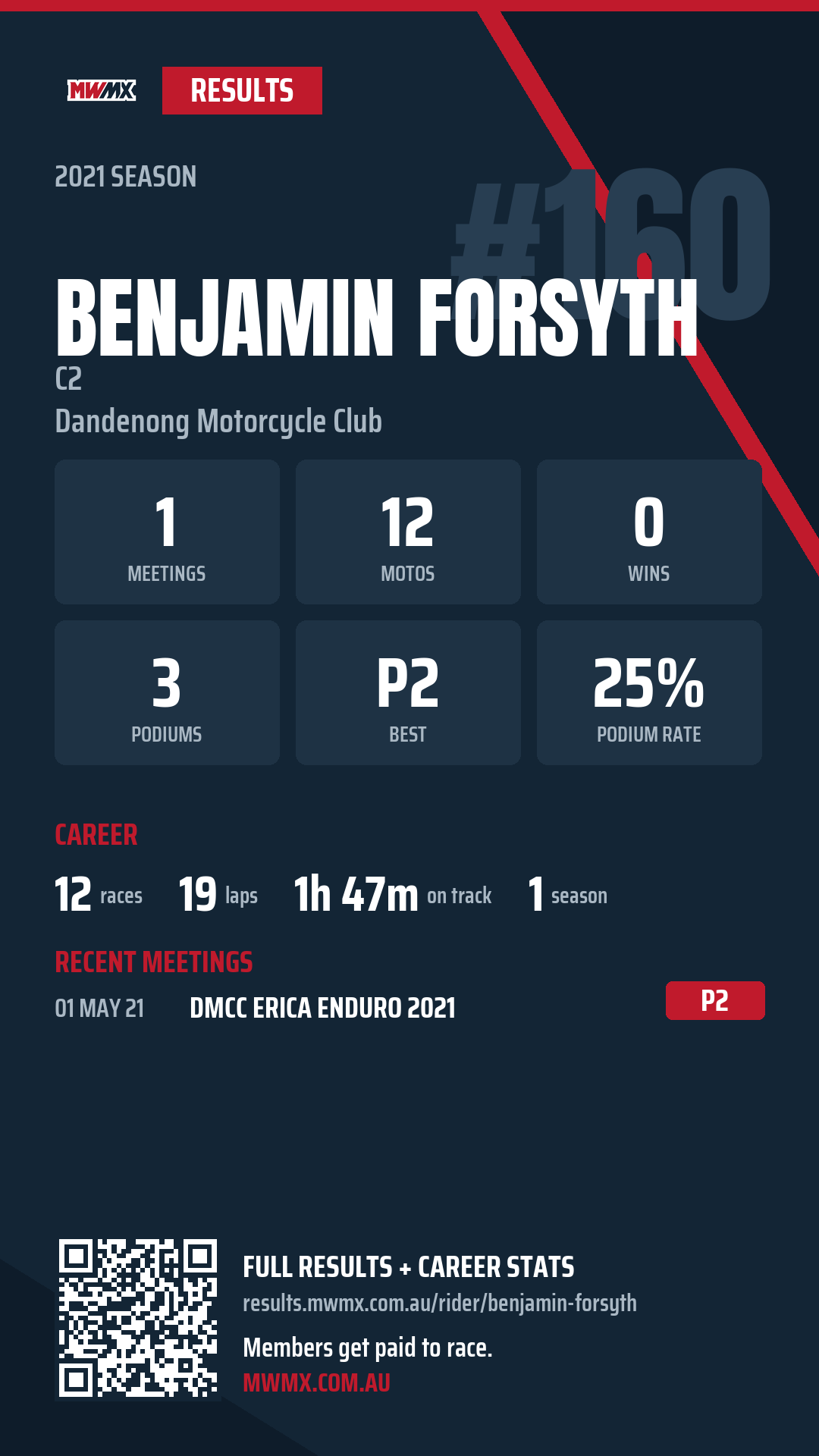The width and height of the screenshot is (819, 1456).
Task: Click Dandenong Motorcycle Club text
Action: (x=218, y=421)
